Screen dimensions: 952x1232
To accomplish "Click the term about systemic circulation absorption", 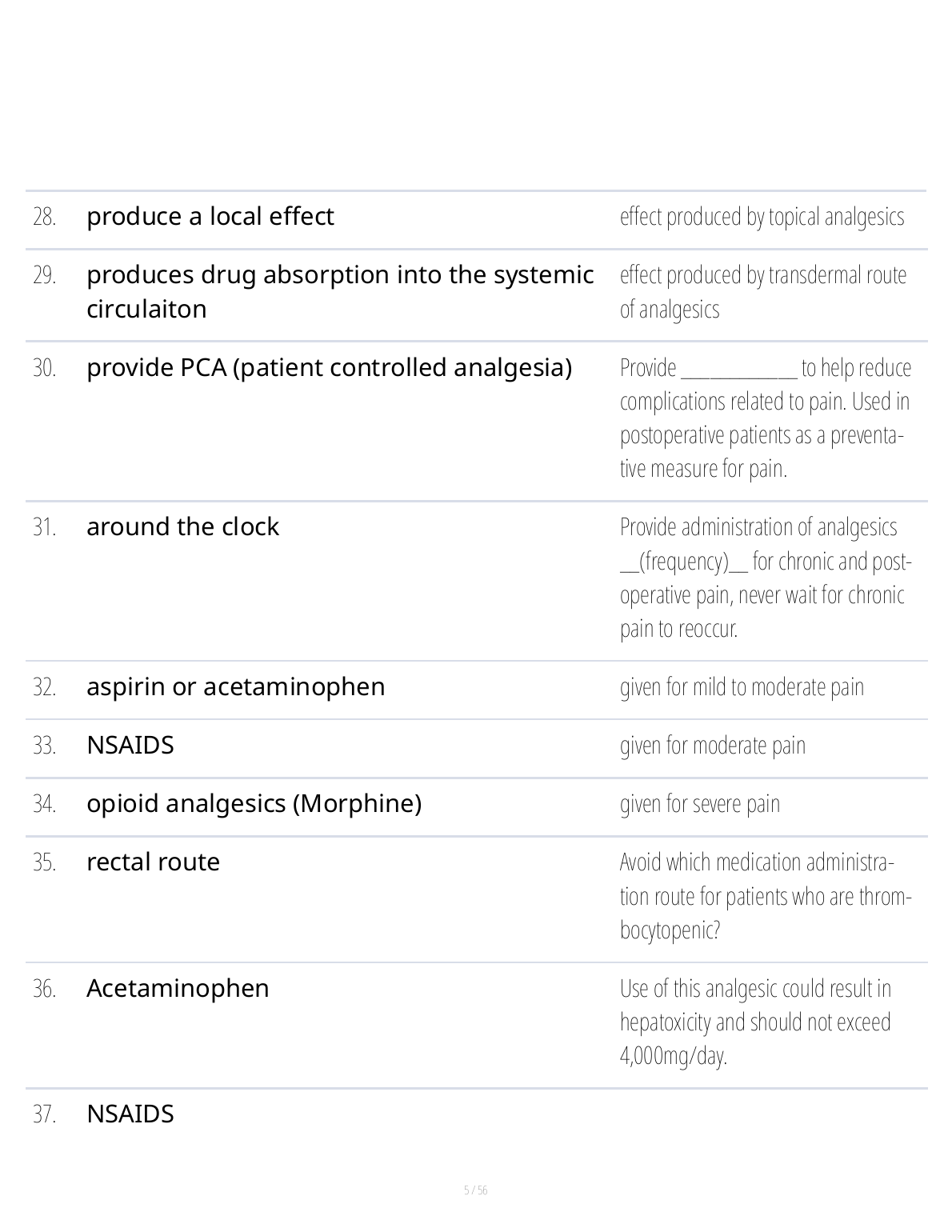I will tap(340, 291).
